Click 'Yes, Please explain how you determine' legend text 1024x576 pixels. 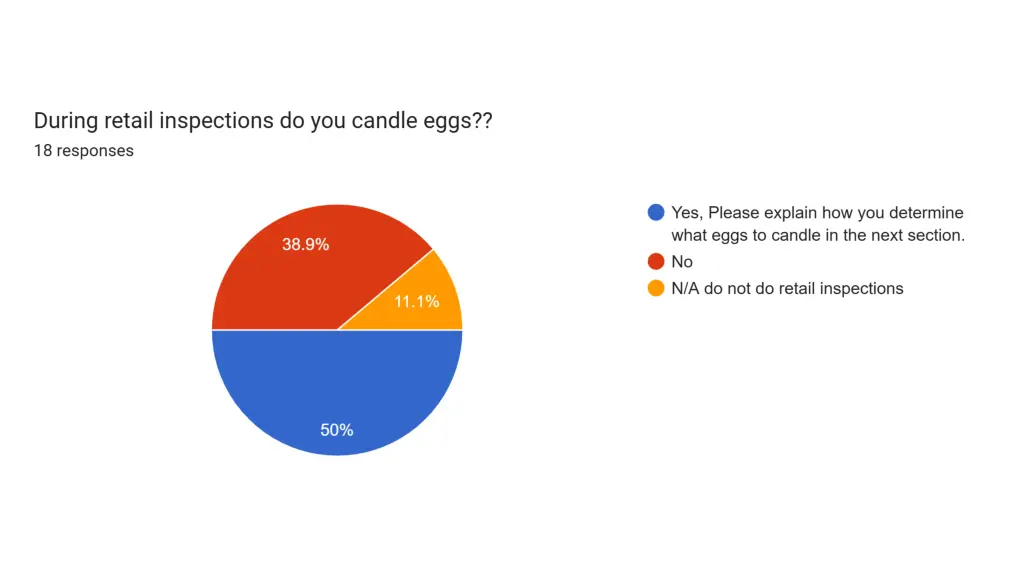817,213
